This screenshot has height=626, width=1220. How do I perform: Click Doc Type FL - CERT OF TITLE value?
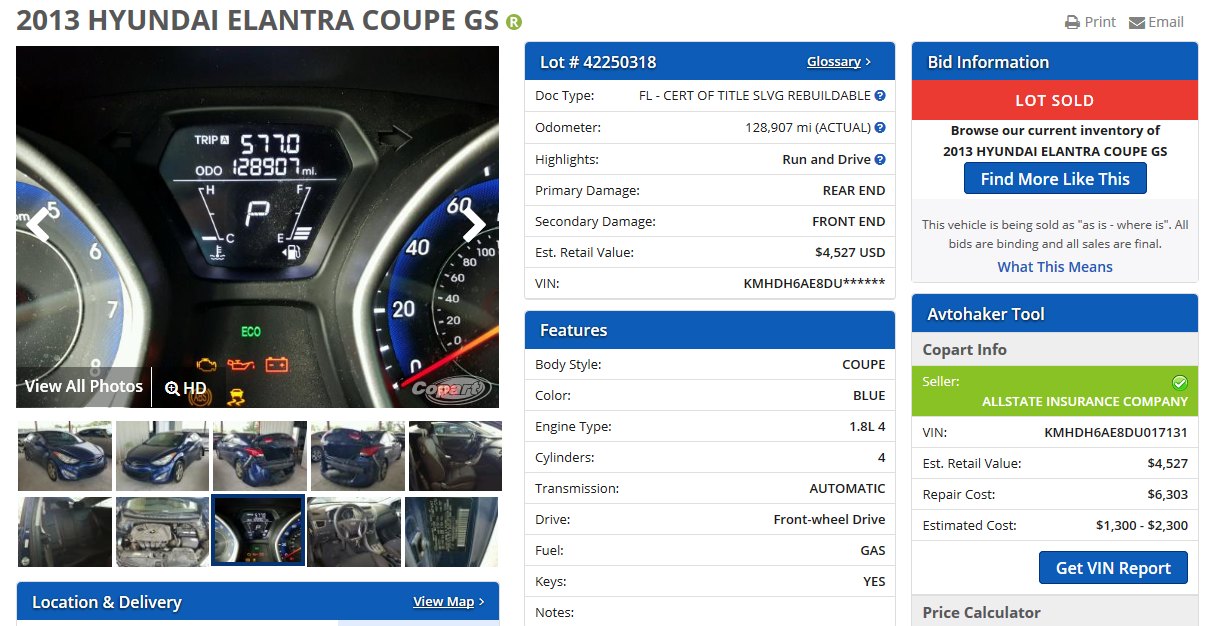coord(755,96)
